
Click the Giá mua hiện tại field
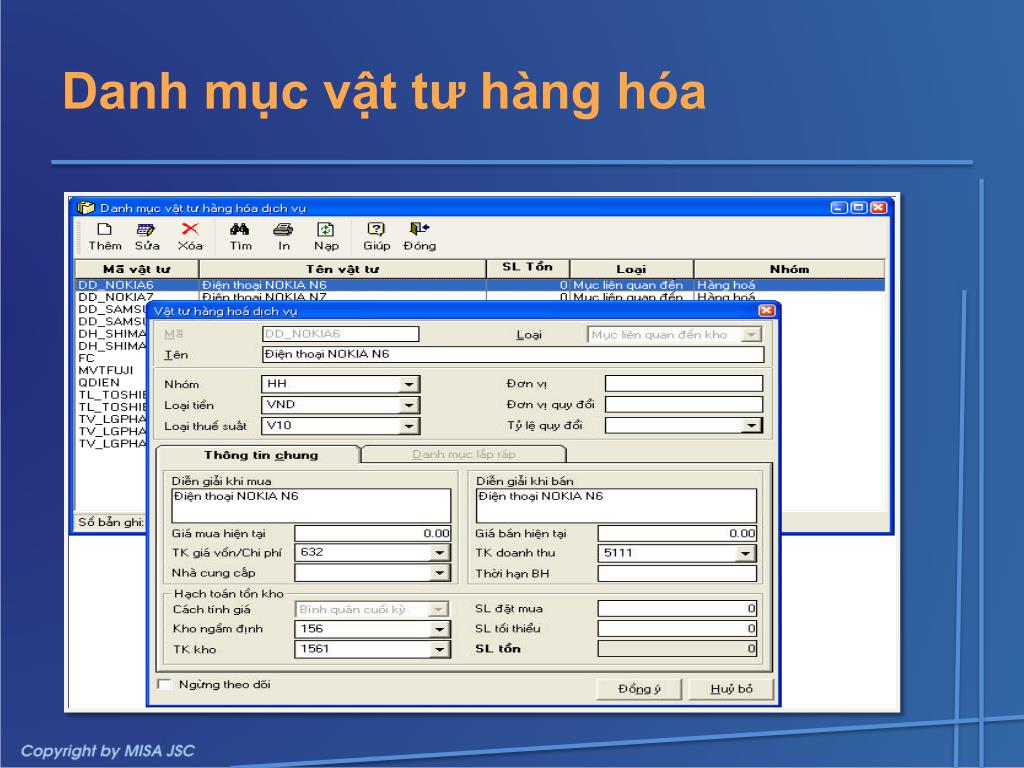[372, 533]
